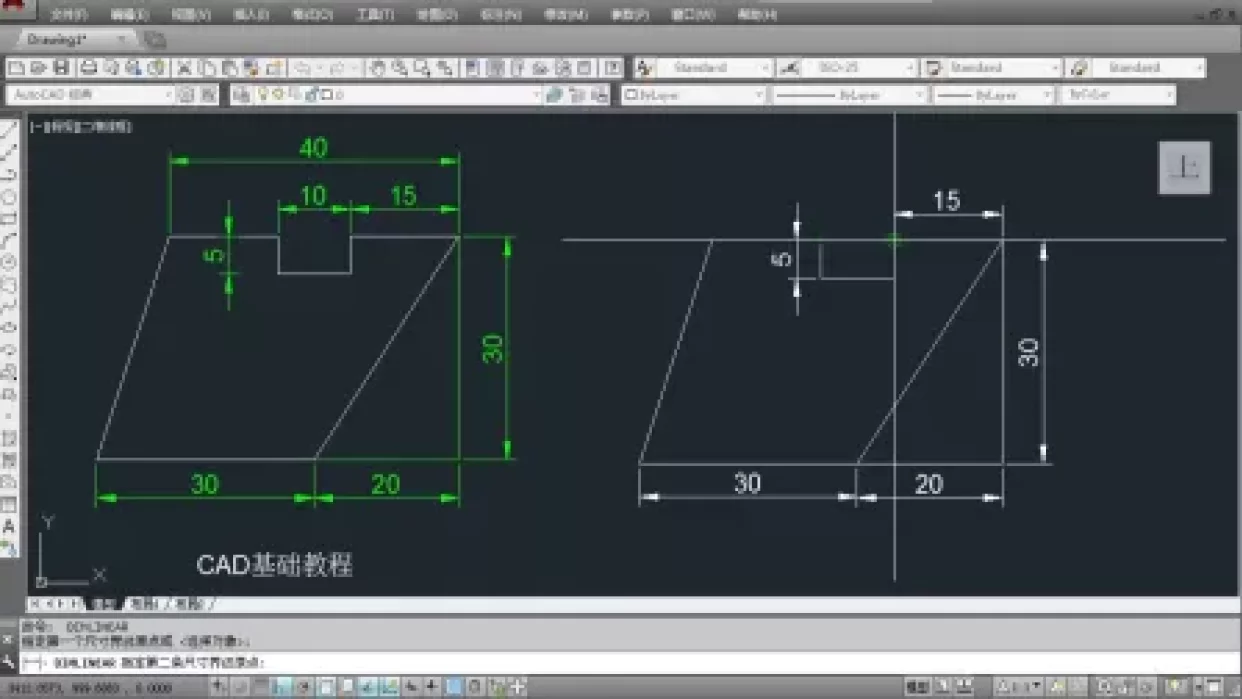Screen dimensions: 1242x699
Task: Open the 绘图(D) menu
Action: pos(435,15)
